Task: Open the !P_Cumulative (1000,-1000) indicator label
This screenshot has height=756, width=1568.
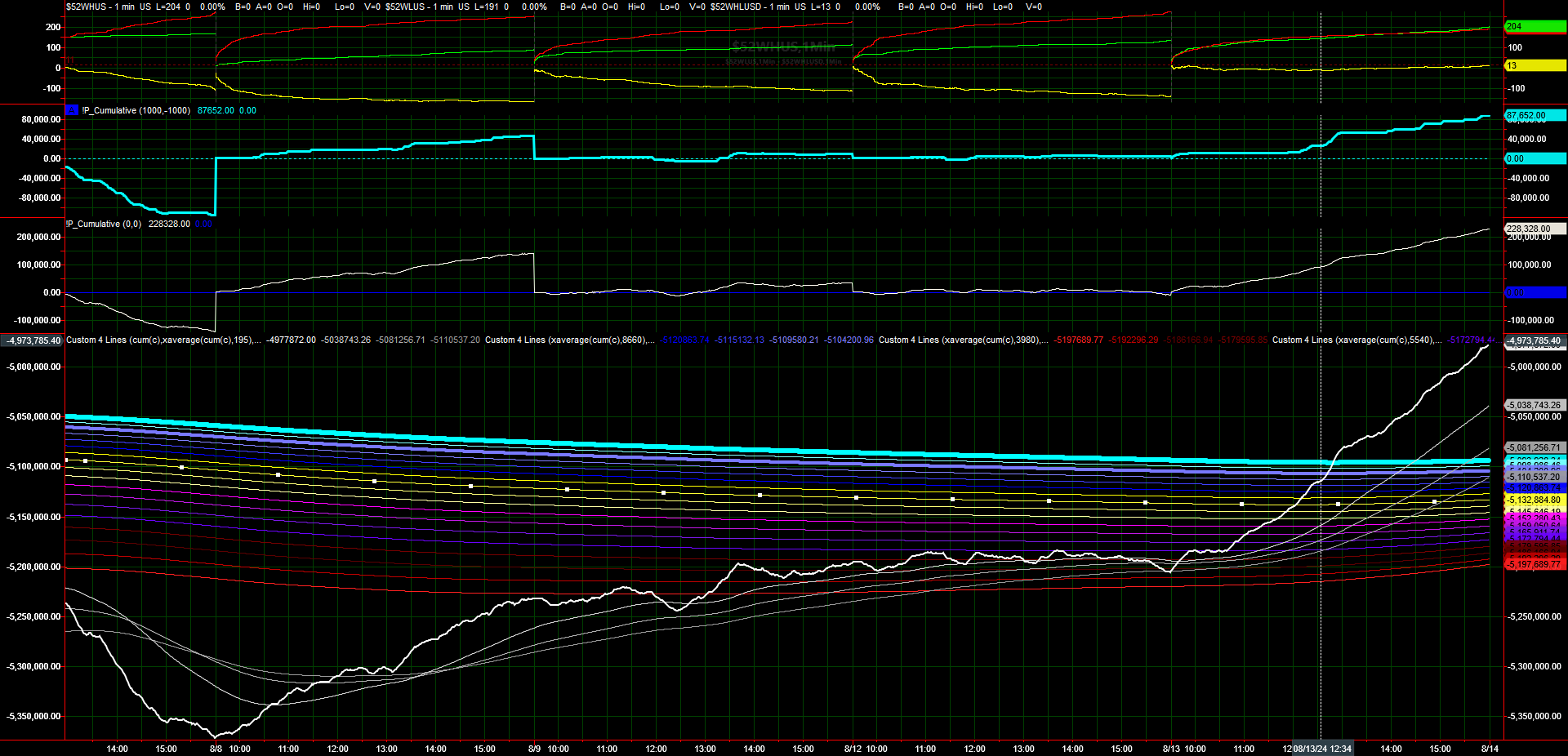Action: tap(136, 110)
